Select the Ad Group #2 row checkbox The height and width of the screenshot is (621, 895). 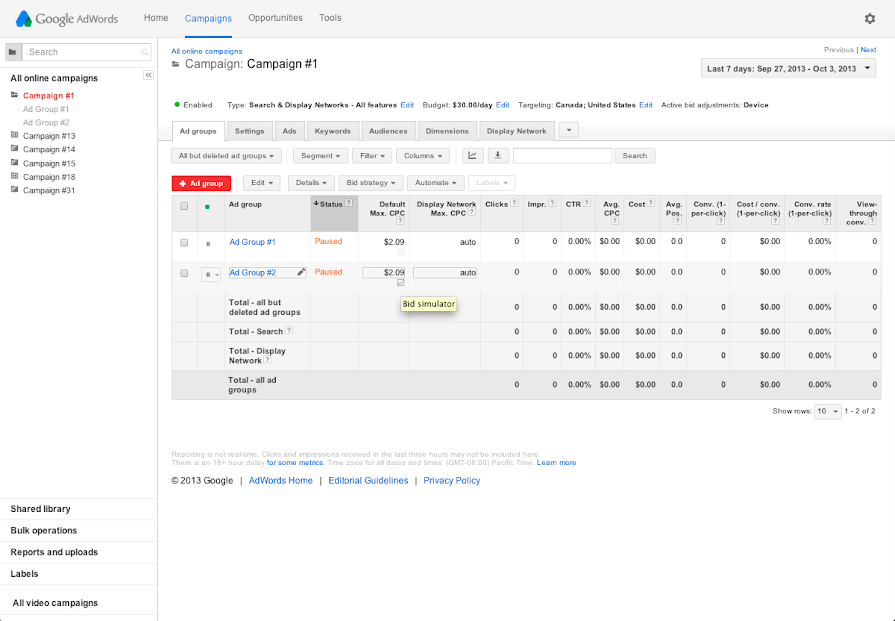(x=184, y=273)
